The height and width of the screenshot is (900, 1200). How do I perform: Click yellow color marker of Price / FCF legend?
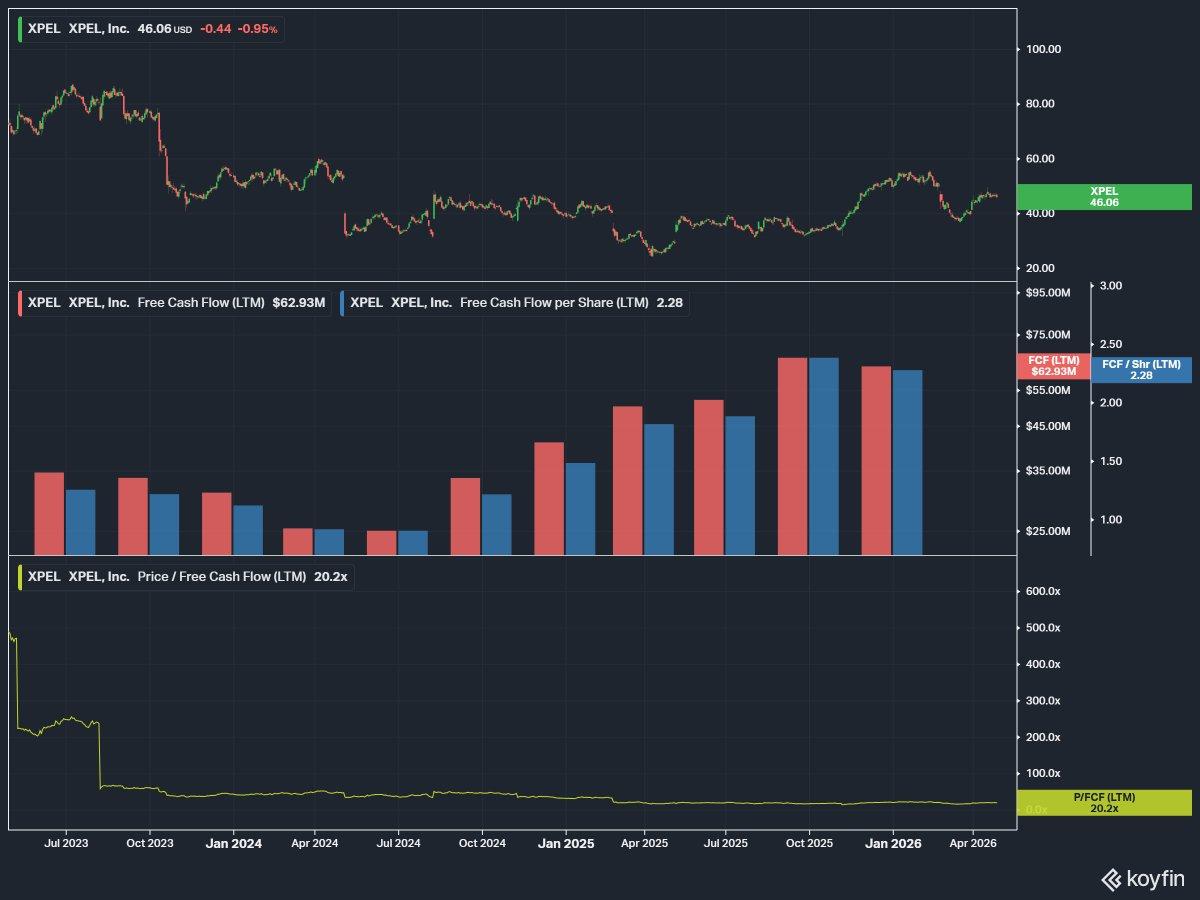click(20, 577)
